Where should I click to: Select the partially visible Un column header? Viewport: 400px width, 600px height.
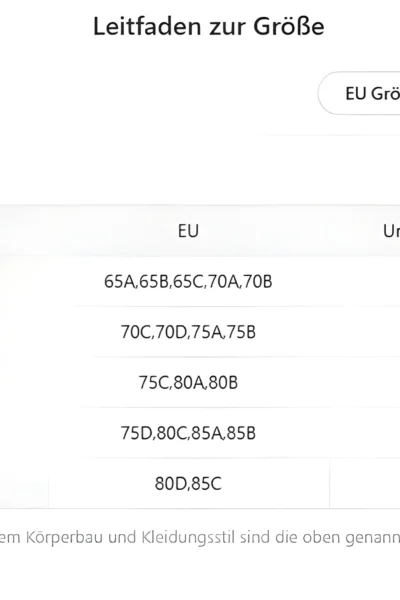point(391,231)
